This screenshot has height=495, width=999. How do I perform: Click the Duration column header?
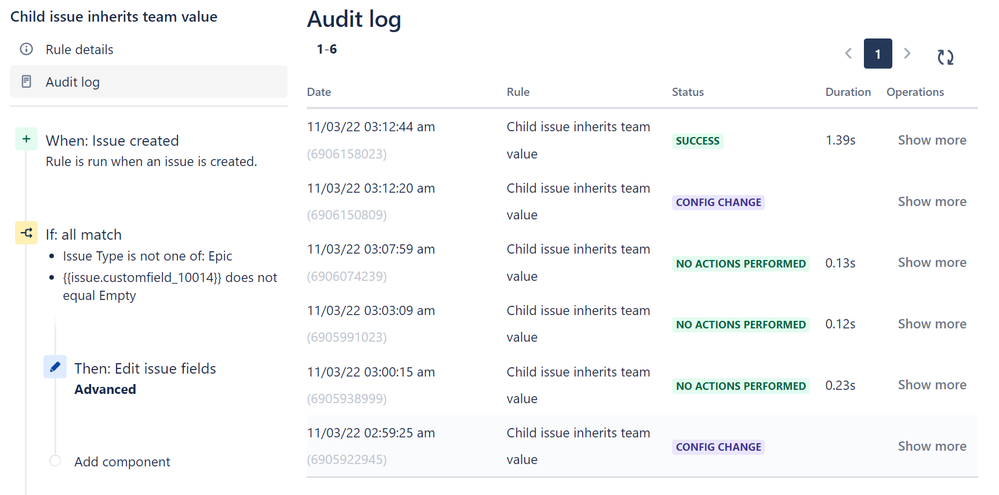click(x=848, y=92)
